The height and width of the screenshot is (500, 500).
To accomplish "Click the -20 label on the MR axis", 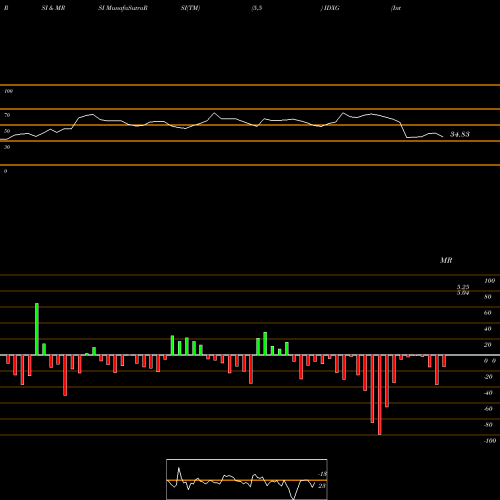I will pyautogui.click(x=488, y=377).
